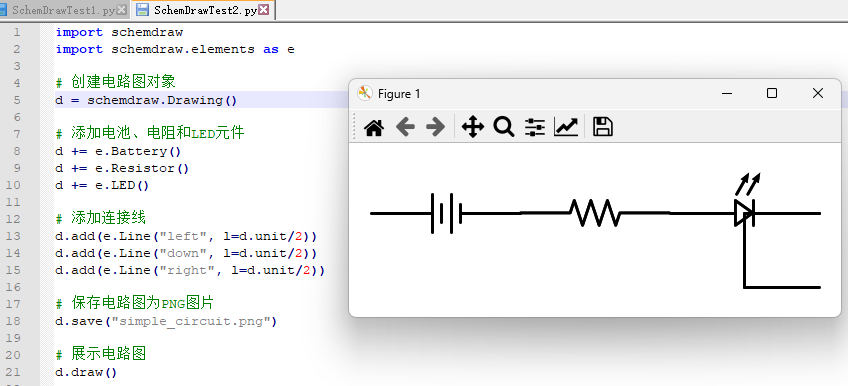The image size is (848, 386).
Task: Click the 'd += e.LED()' line
Action: (x=102, y=185)
